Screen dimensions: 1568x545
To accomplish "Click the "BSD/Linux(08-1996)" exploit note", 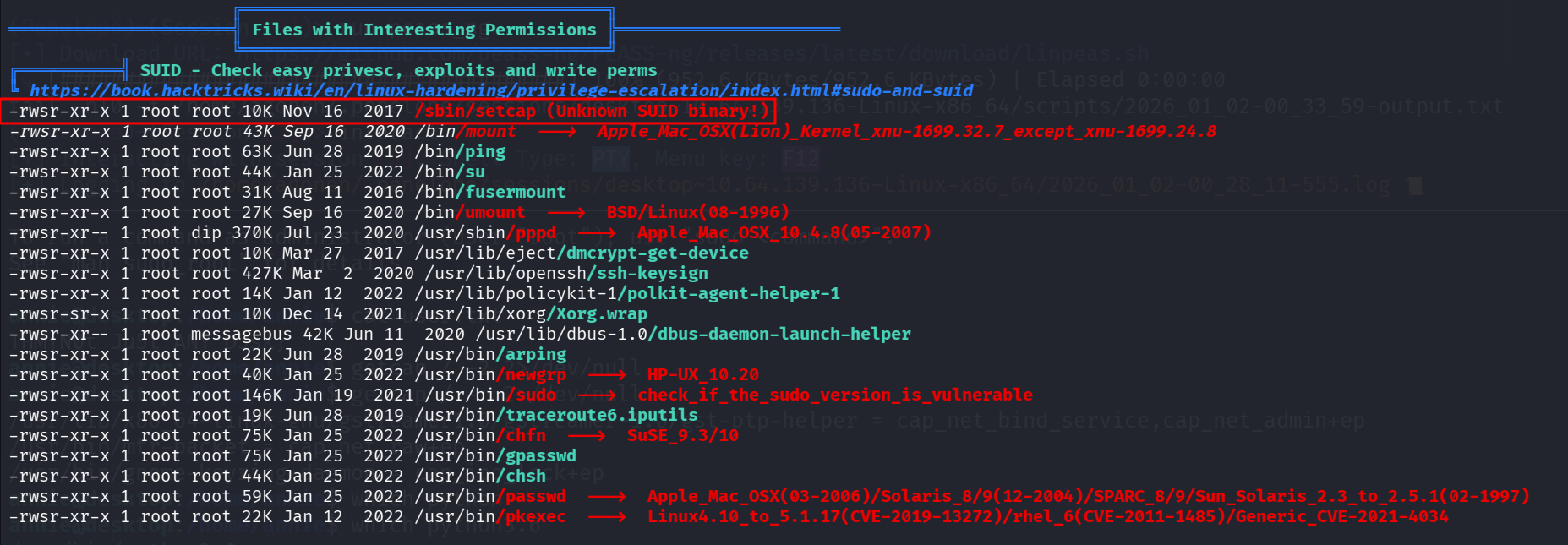I will 697,212.
